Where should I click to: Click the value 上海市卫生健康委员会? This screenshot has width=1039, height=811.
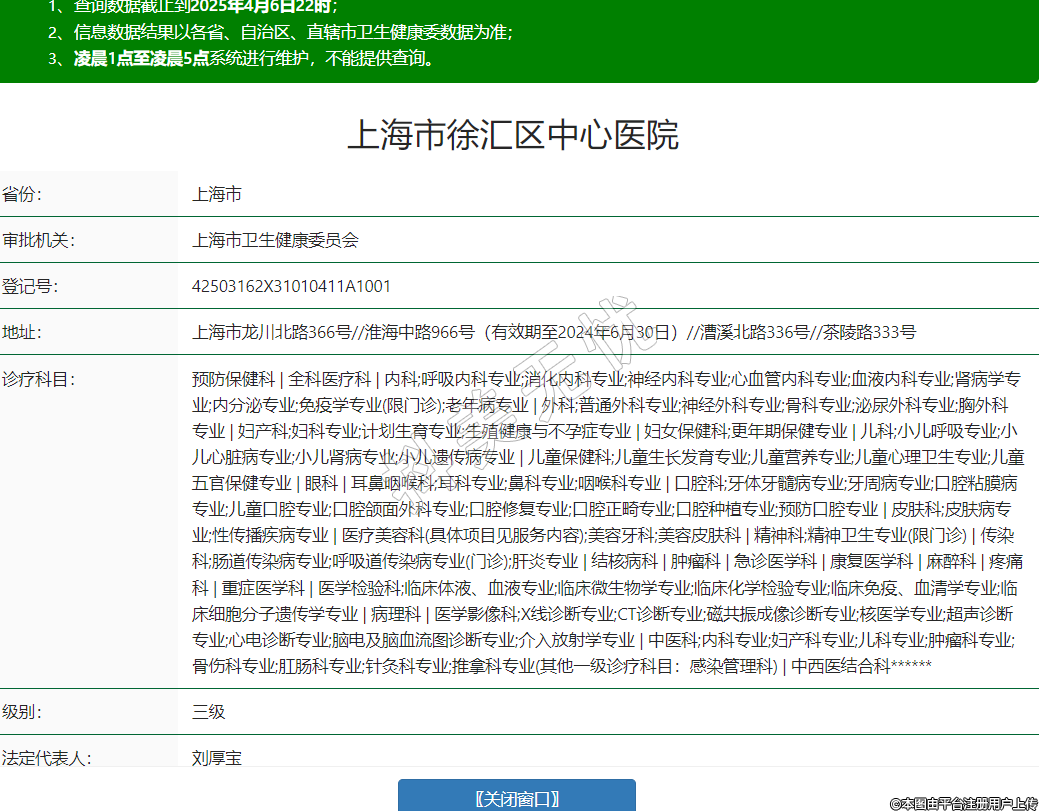275,240
